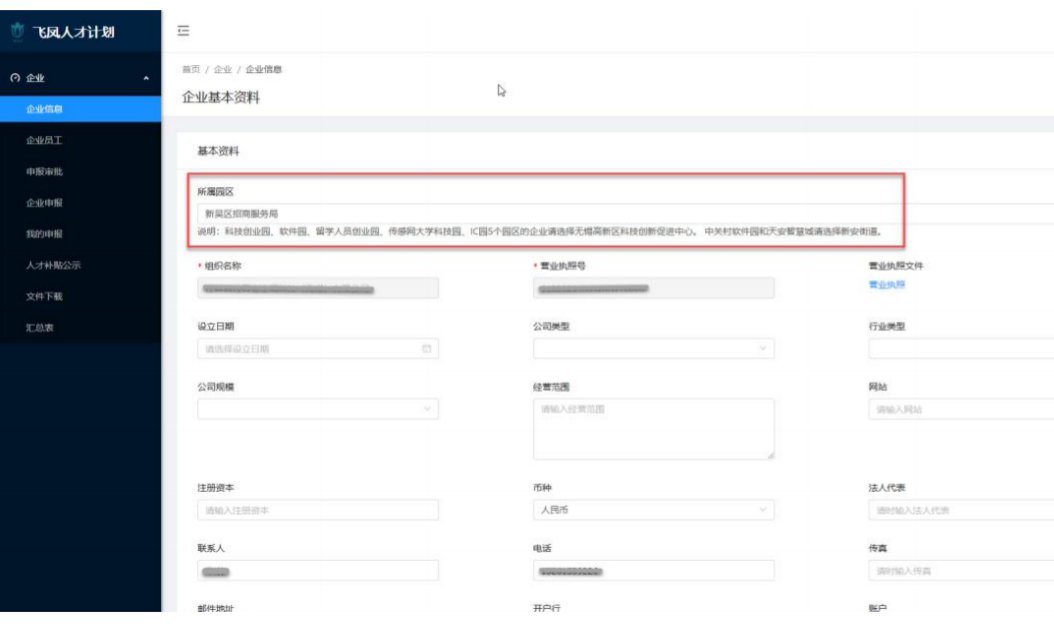The width and height of the screenshot is (1054, 630).
Task: Click the 所属园区 selection field
Action: tap(548, 213)
